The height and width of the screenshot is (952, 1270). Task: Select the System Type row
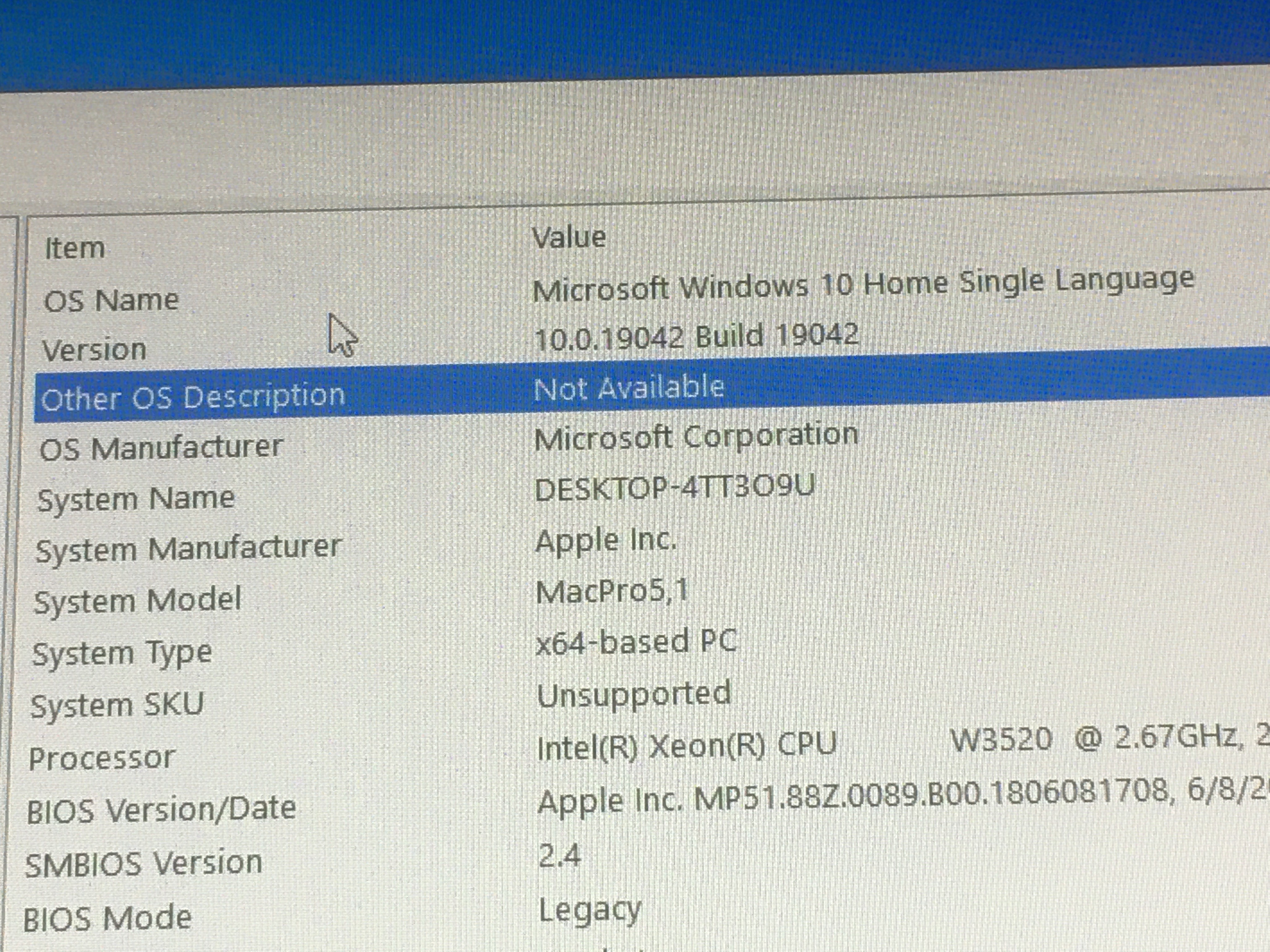pyautogui.click(x=122, y=653)
